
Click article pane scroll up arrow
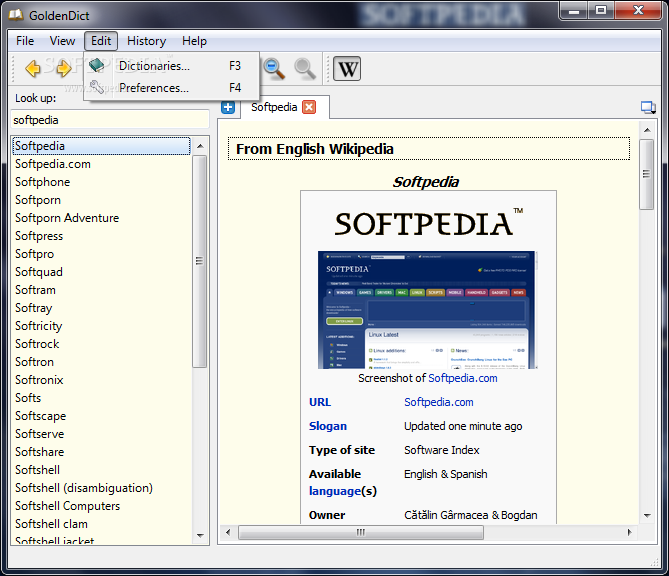(647, 130)
